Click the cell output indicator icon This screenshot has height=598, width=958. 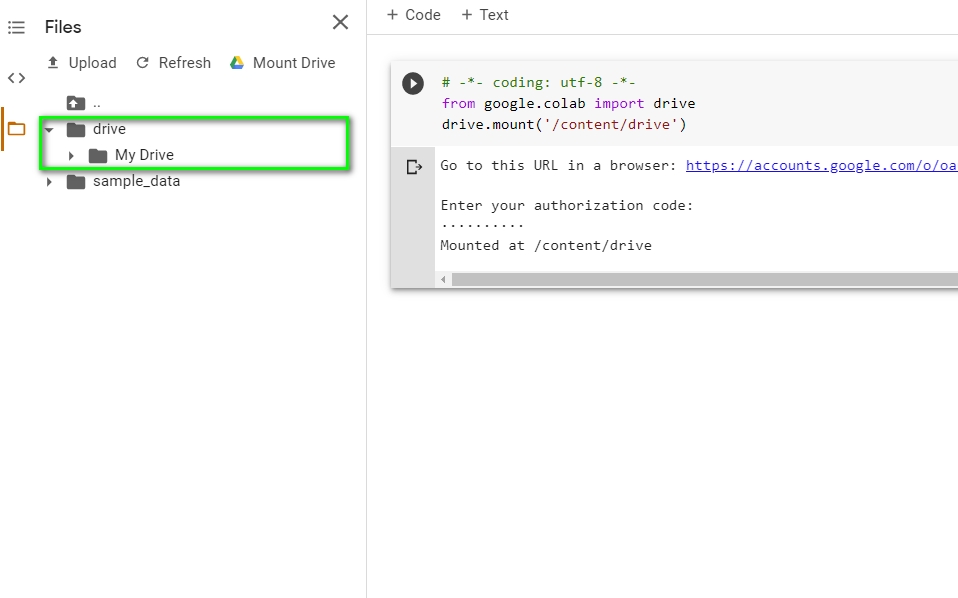pos(414,166)
